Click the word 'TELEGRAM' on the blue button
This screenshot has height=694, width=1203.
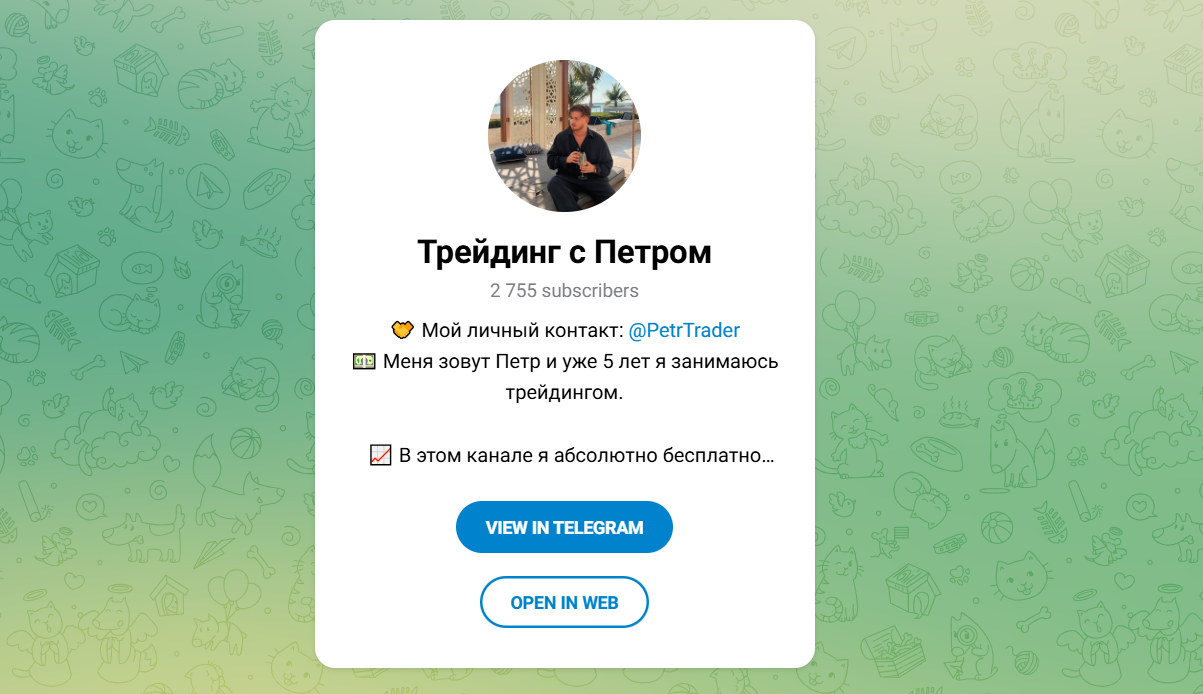598,527
